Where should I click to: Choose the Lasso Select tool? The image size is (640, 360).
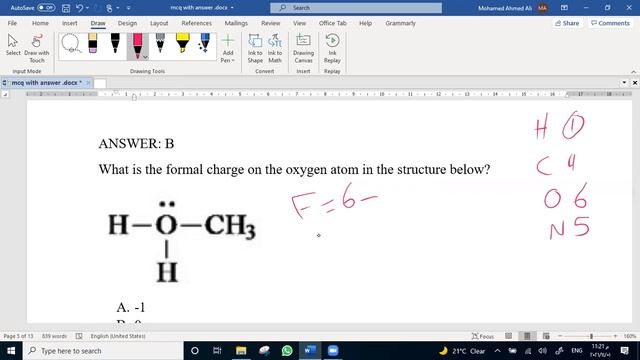pos(71,43)
